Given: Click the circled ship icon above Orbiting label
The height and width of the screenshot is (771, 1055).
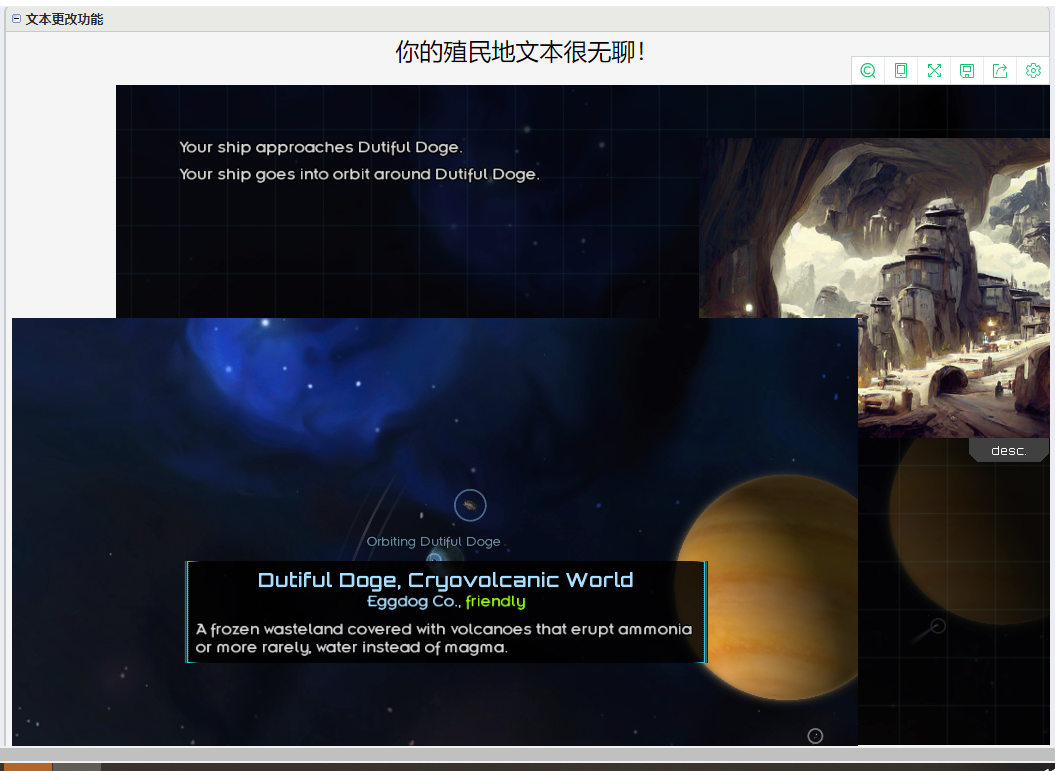Looking at the screenshot, I should click(470, 505).
